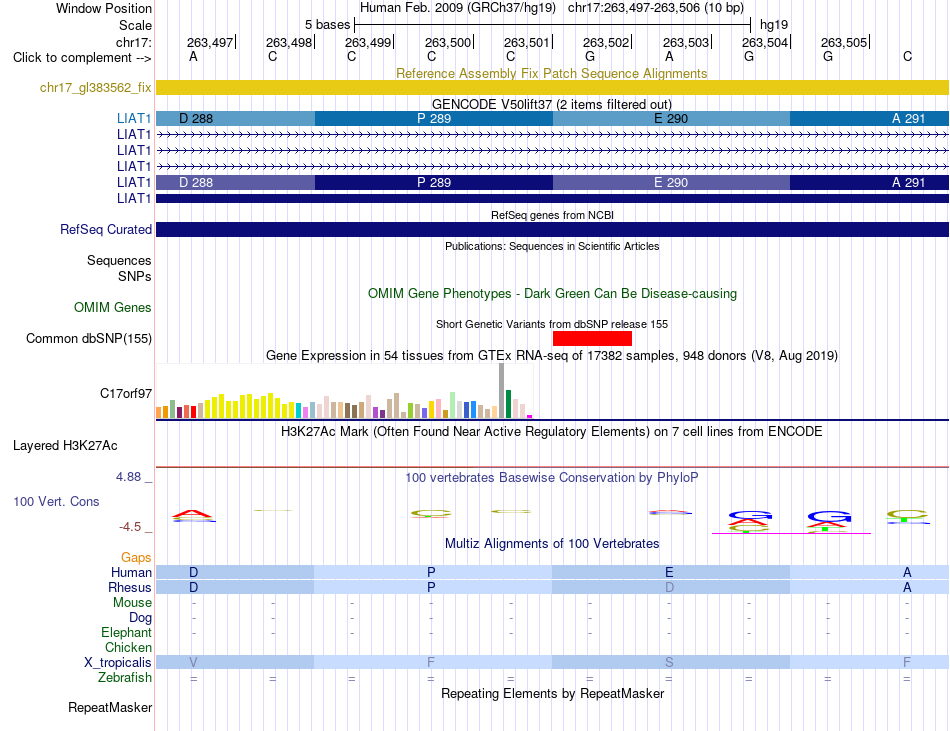Click the C17orf97 expression label
This screenshot has width=950, height=731.
coord(126,394)
